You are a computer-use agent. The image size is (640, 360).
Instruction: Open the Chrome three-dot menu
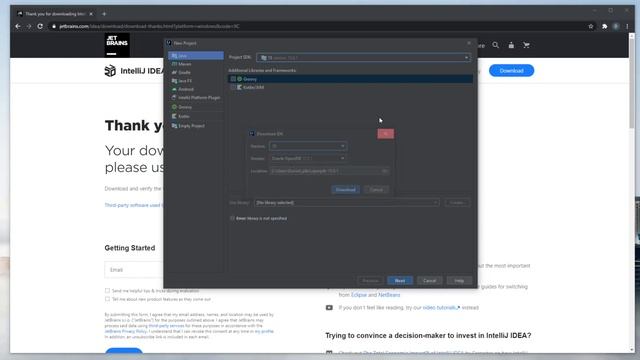[x=627, y=26]
